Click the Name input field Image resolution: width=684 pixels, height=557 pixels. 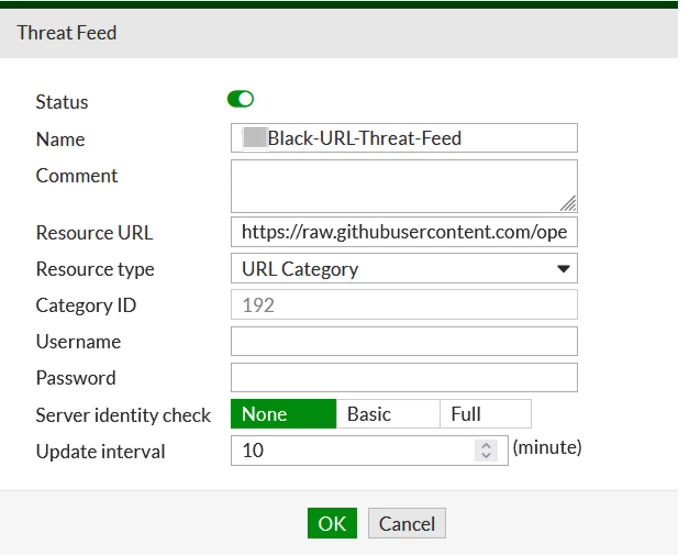click(x=404, y=138)
